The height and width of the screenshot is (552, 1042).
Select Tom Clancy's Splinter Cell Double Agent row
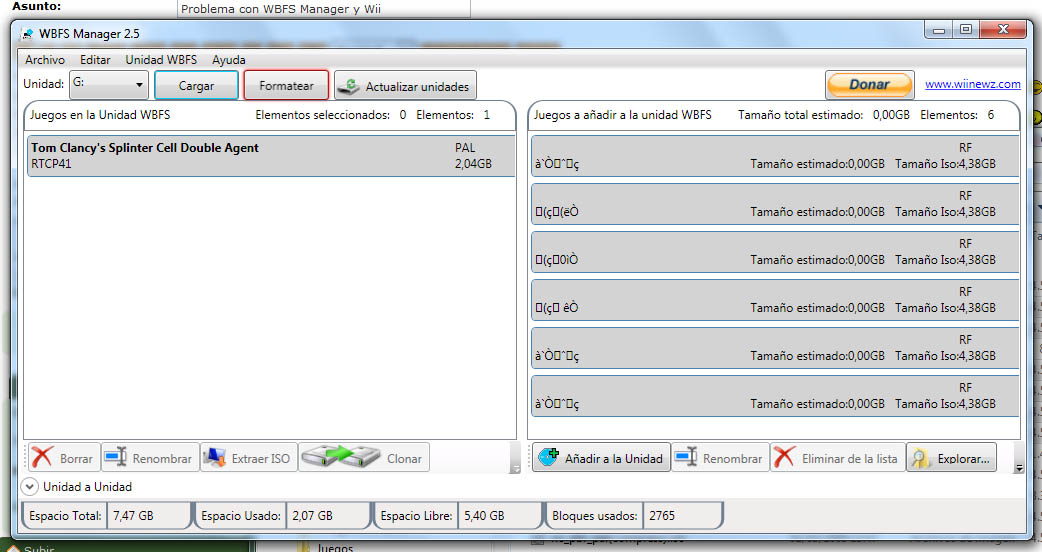tap(271, 156)
